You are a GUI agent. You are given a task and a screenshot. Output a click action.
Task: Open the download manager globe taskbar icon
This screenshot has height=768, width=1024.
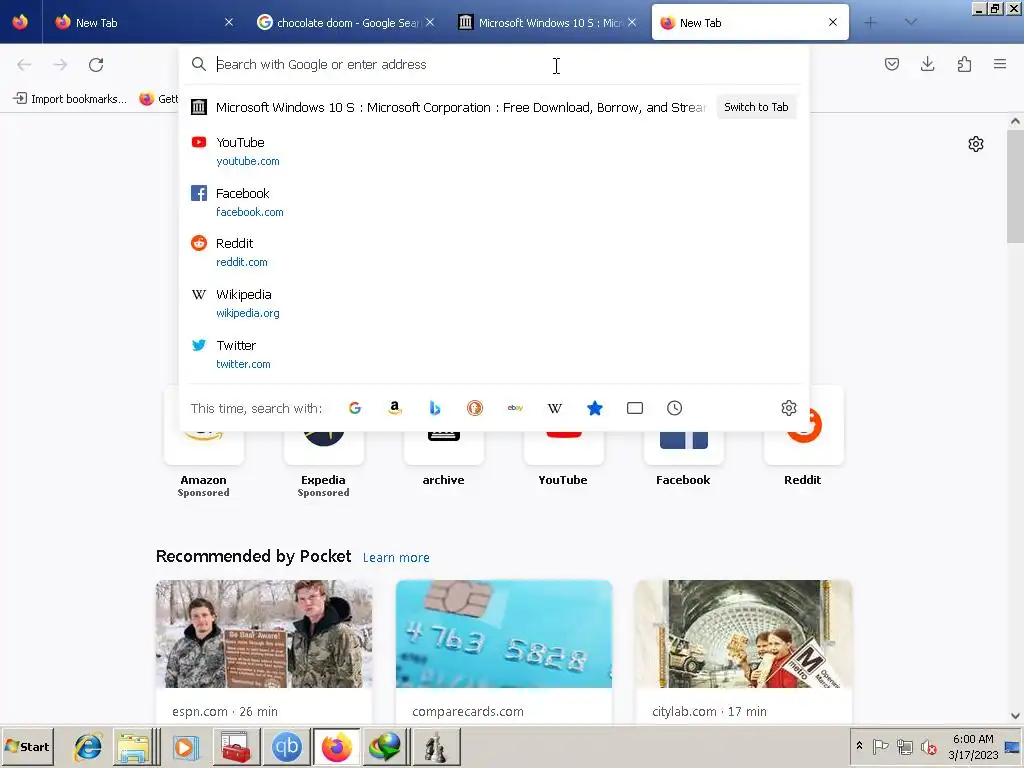(385, 746)
